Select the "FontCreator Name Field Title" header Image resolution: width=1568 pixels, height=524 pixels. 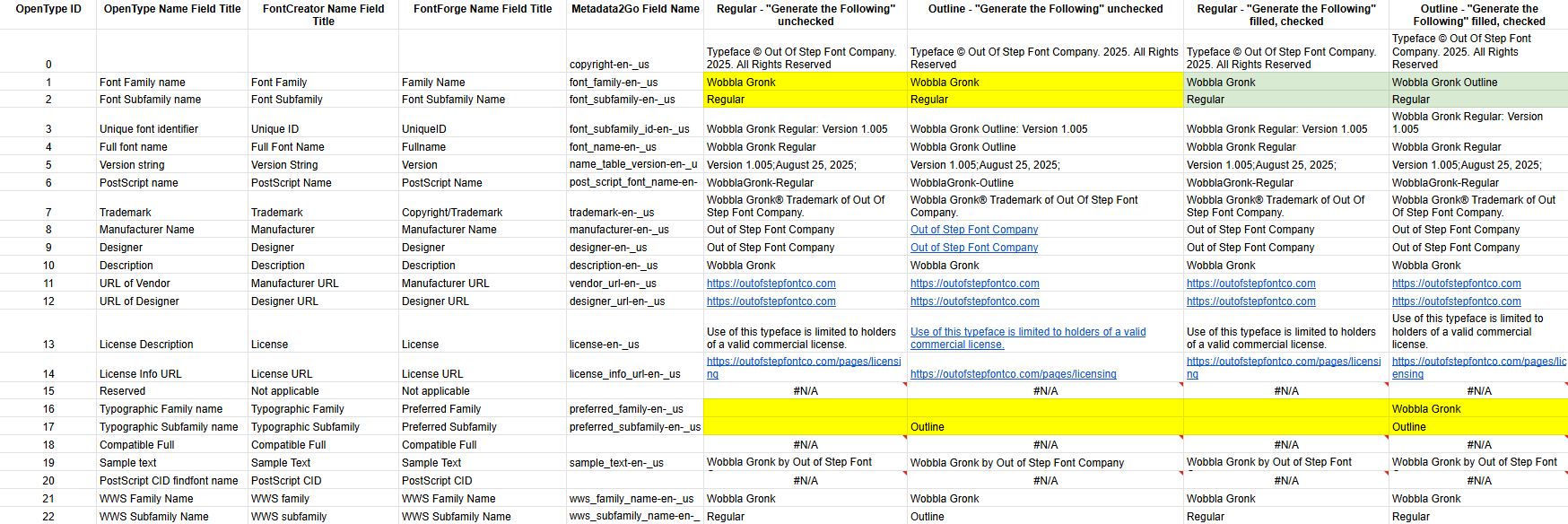pyautogui.click(x=323, y=15)
